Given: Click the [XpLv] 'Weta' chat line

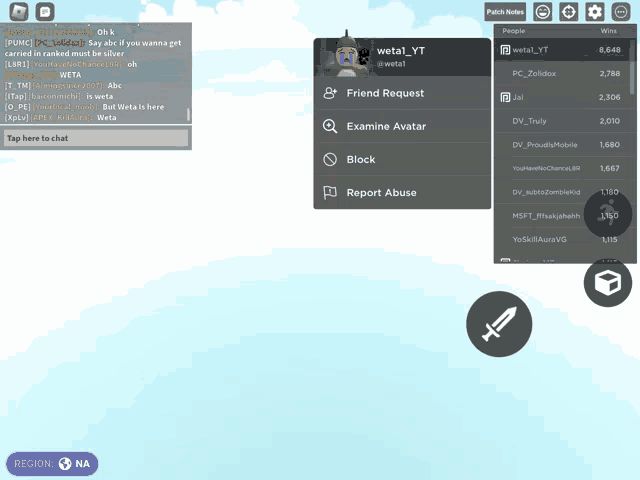Looking at the screenshot, I should [60, 118].
